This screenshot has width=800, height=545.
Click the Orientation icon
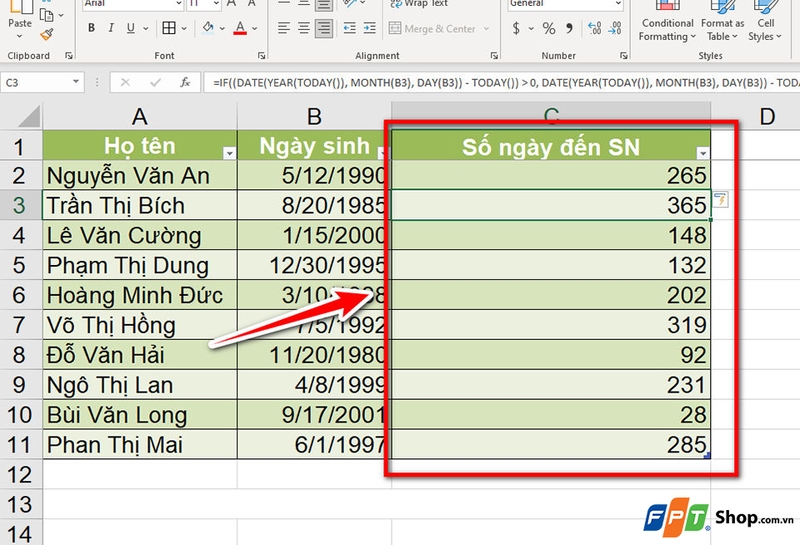click(x=349, y=4)
